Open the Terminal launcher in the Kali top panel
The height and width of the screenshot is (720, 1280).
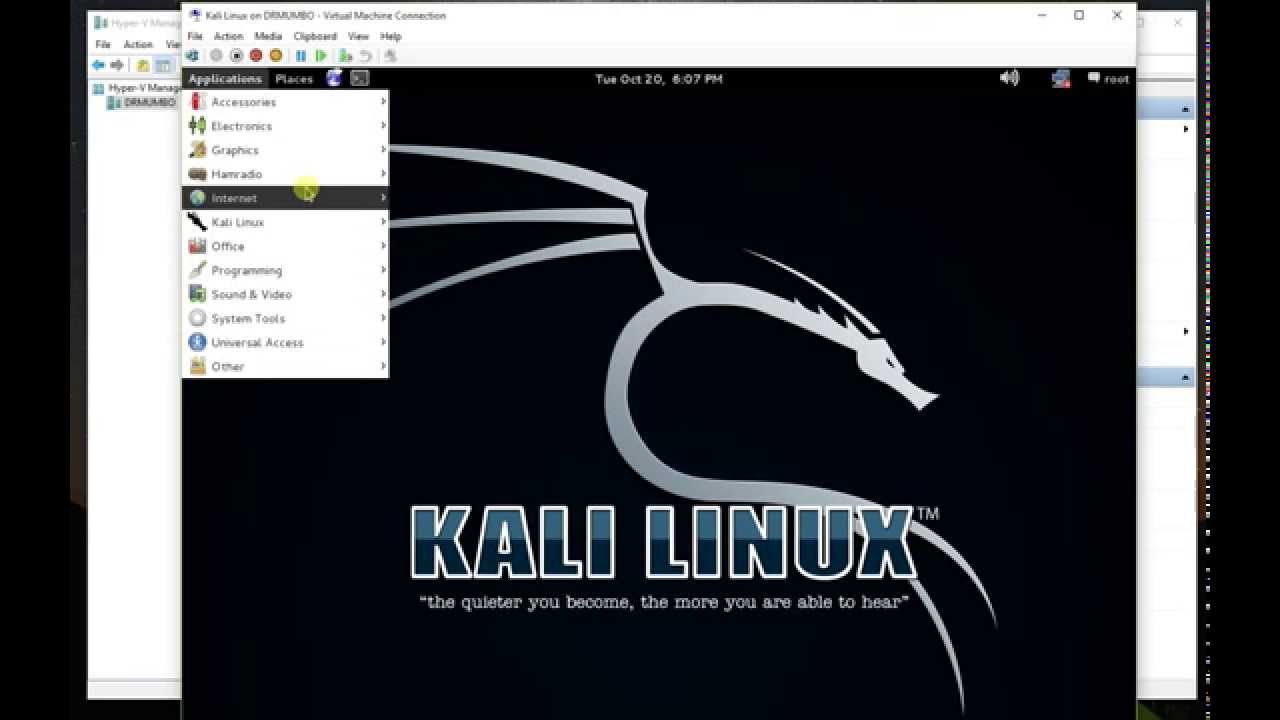[x=360, y=78]
